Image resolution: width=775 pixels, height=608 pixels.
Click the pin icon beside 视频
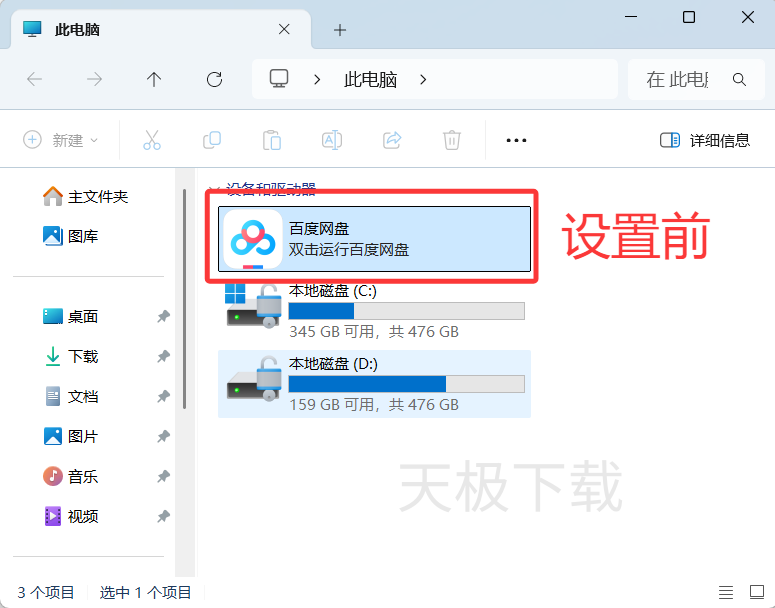coord(164,517)
